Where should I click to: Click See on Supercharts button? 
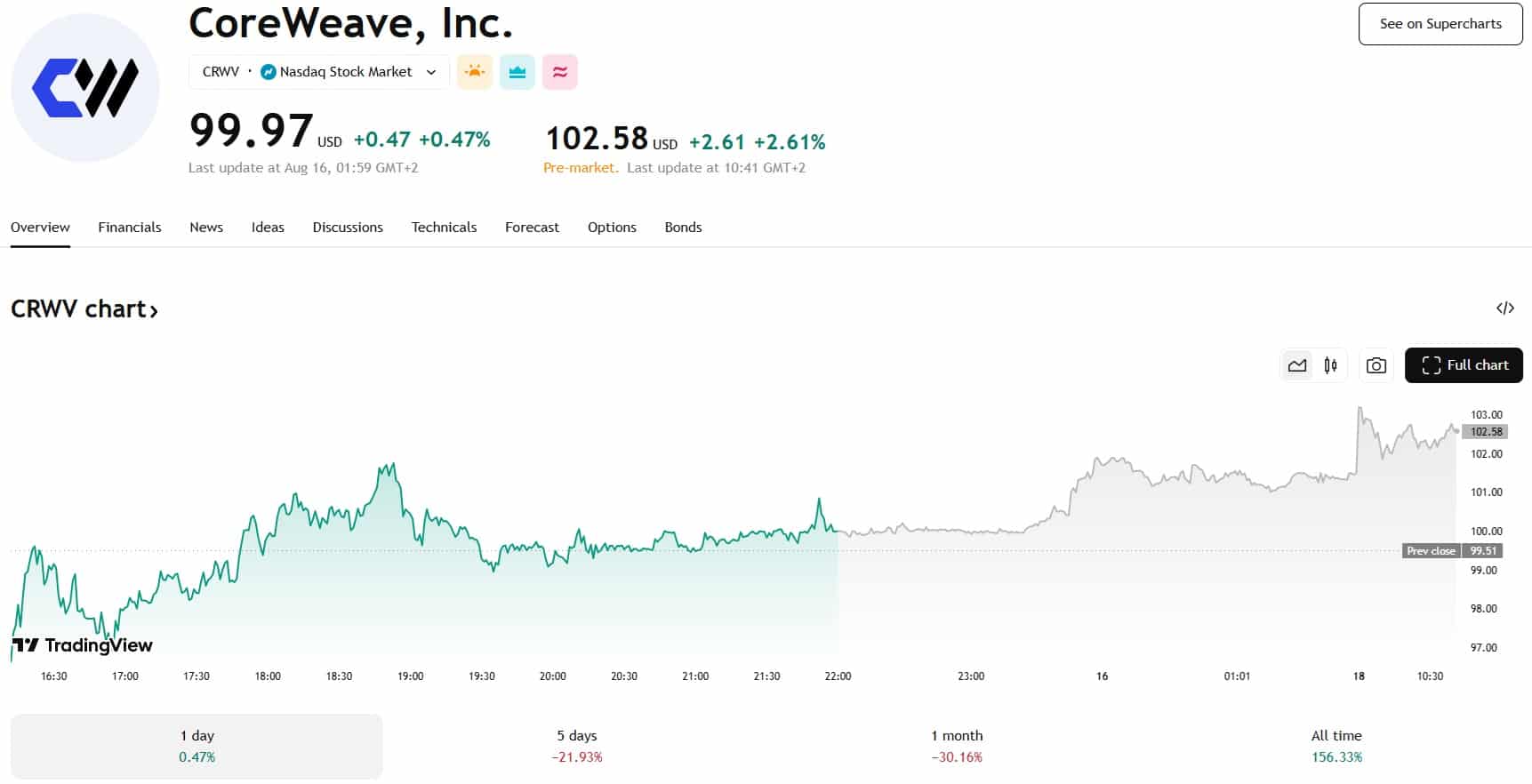[x=1440, y=24]
